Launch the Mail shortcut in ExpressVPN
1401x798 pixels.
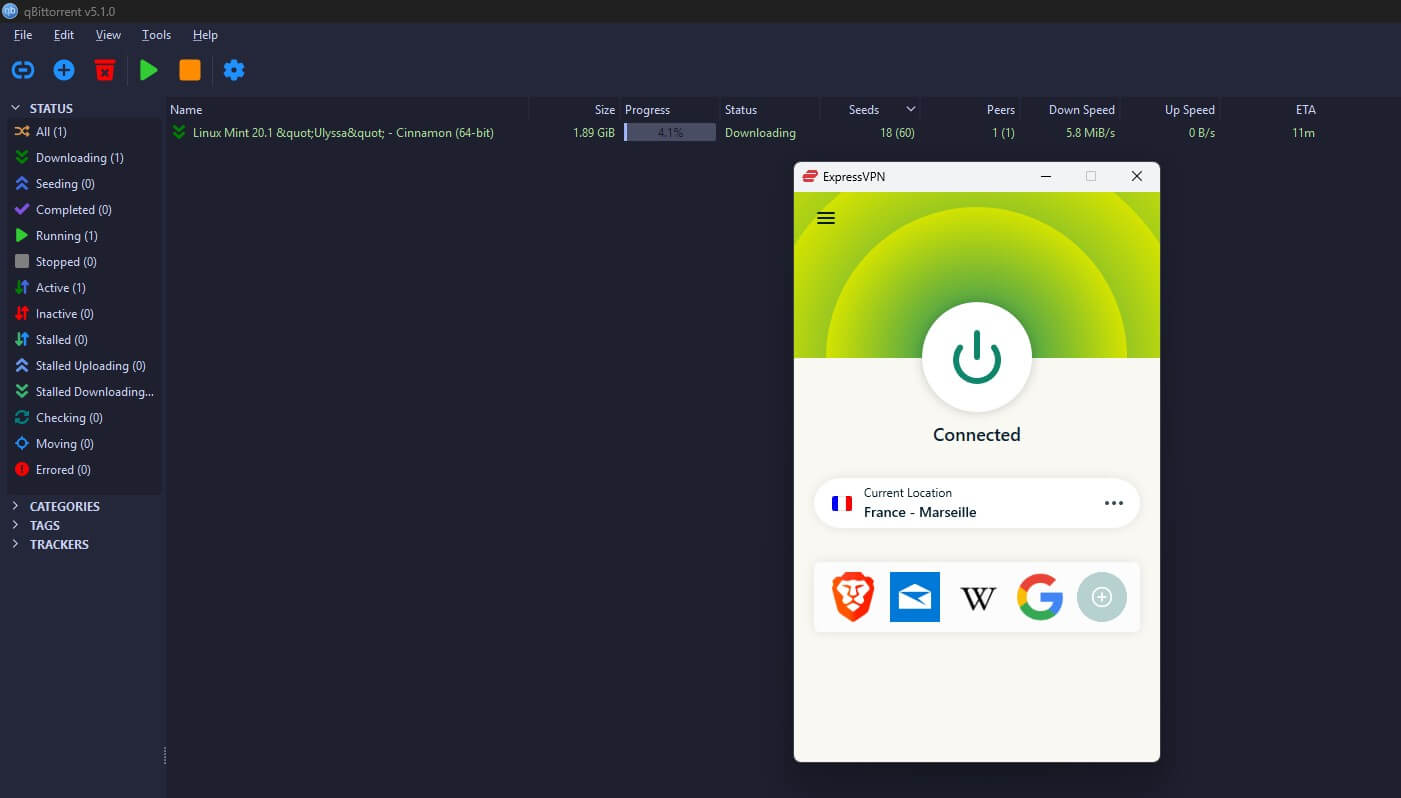(x=915, y=597)
